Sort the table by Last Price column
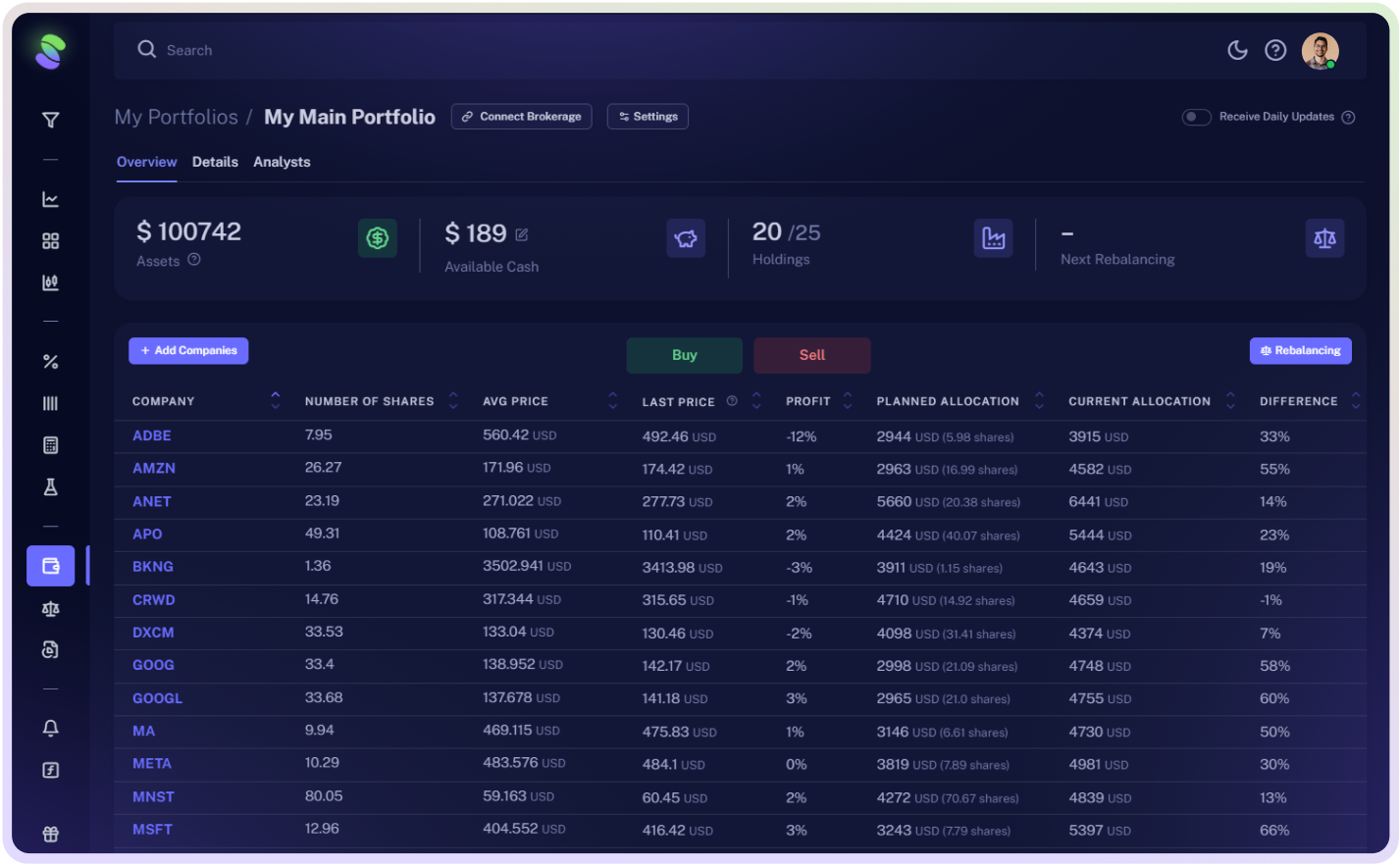Screen dimensions: 1400x865 (755, 401)
